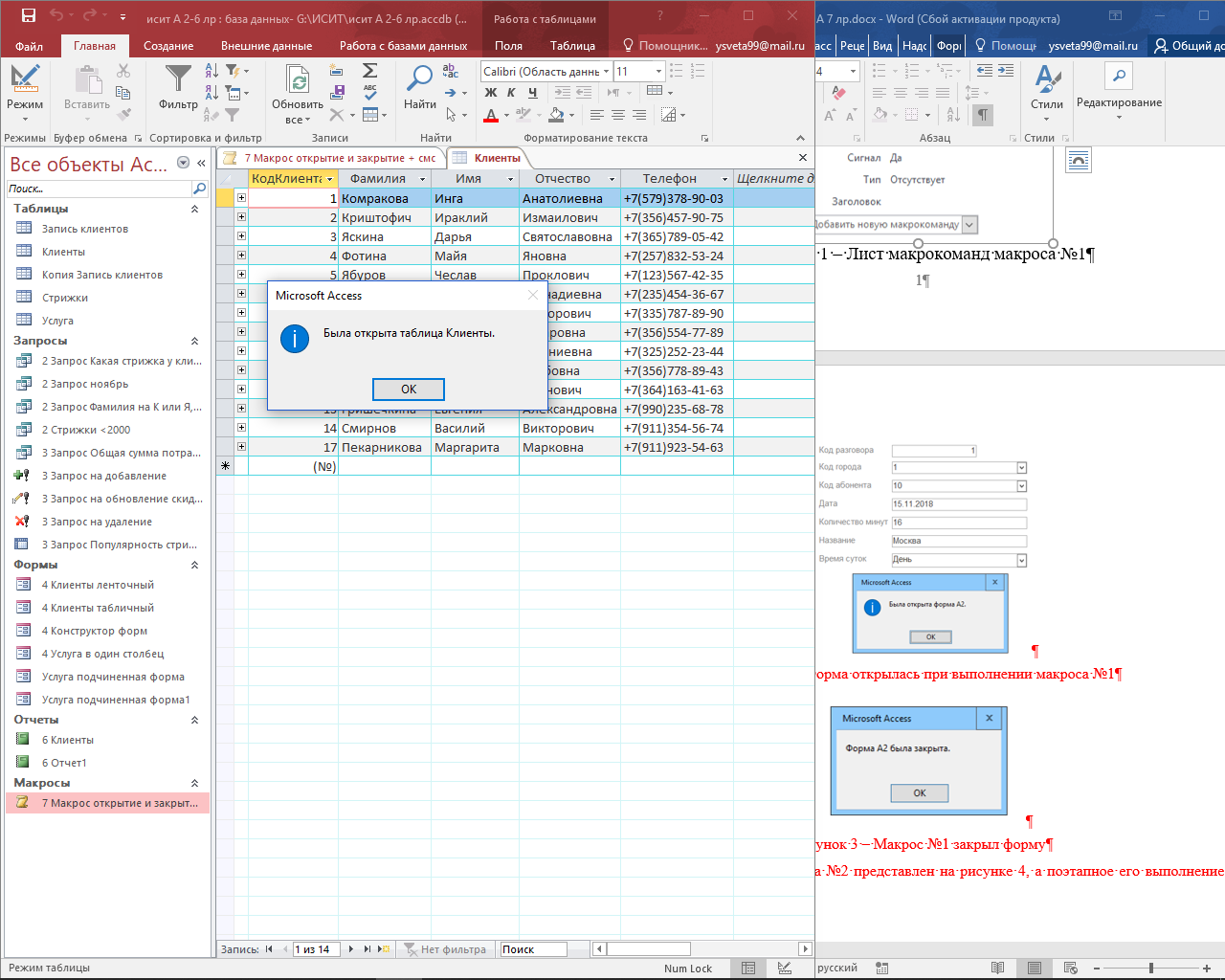Click the Найти magnifier icon in Access
Viewport: 1225px width, 980px height.
pyautogui.click(x=419, y=78)
